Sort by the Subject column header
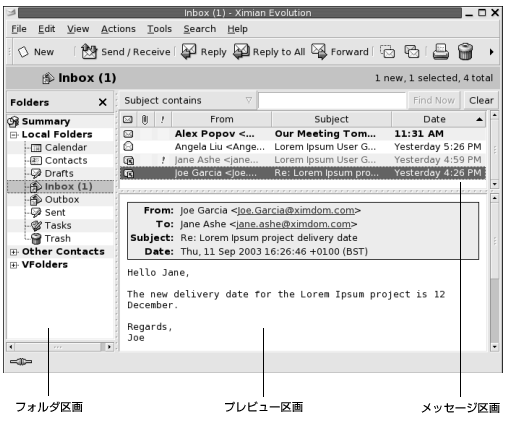The height and width of the screenshot is (421, 509). [x=331, y=119]
